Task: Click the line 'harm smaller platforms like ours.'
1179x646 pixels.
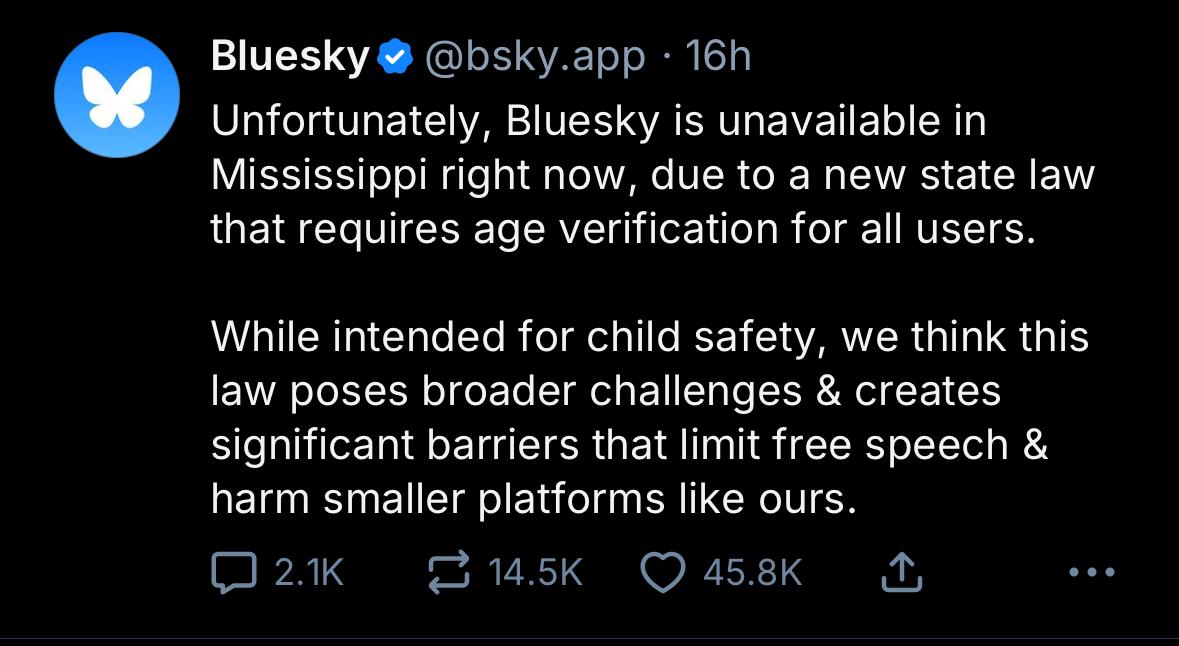Action: coord(534,499)
